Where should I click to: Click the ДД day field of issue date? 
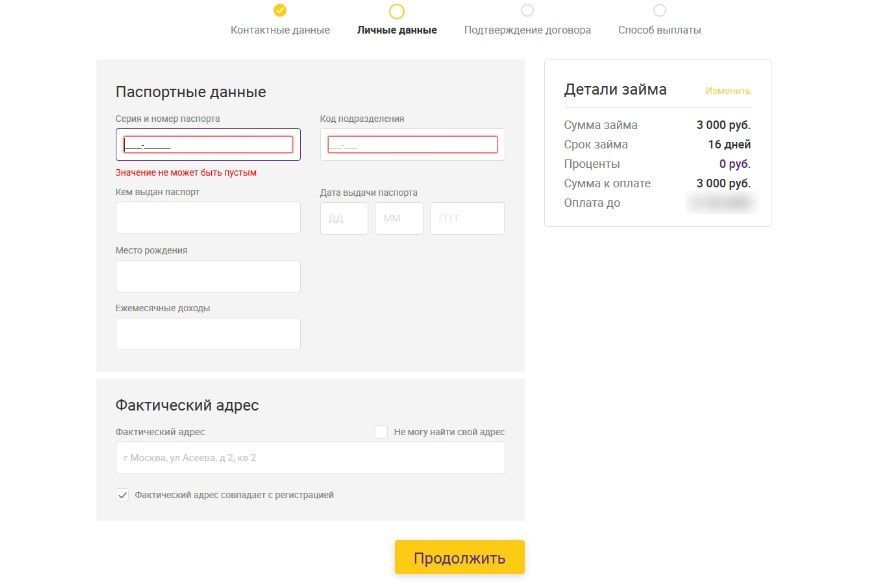coord(344,219)
